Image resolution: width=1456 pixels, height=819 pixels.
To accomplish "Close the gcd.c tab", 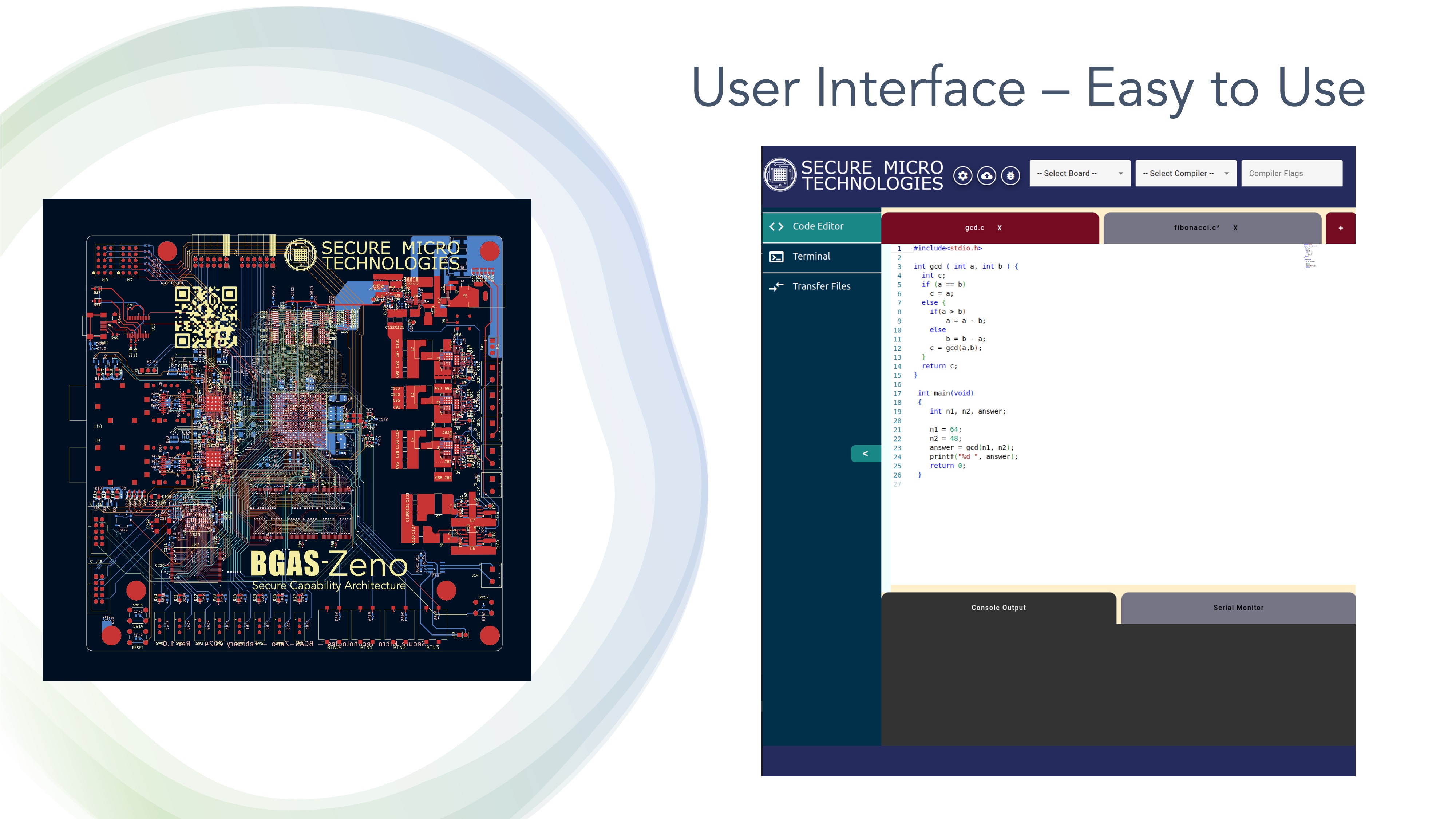I will [x=999, y=228].
